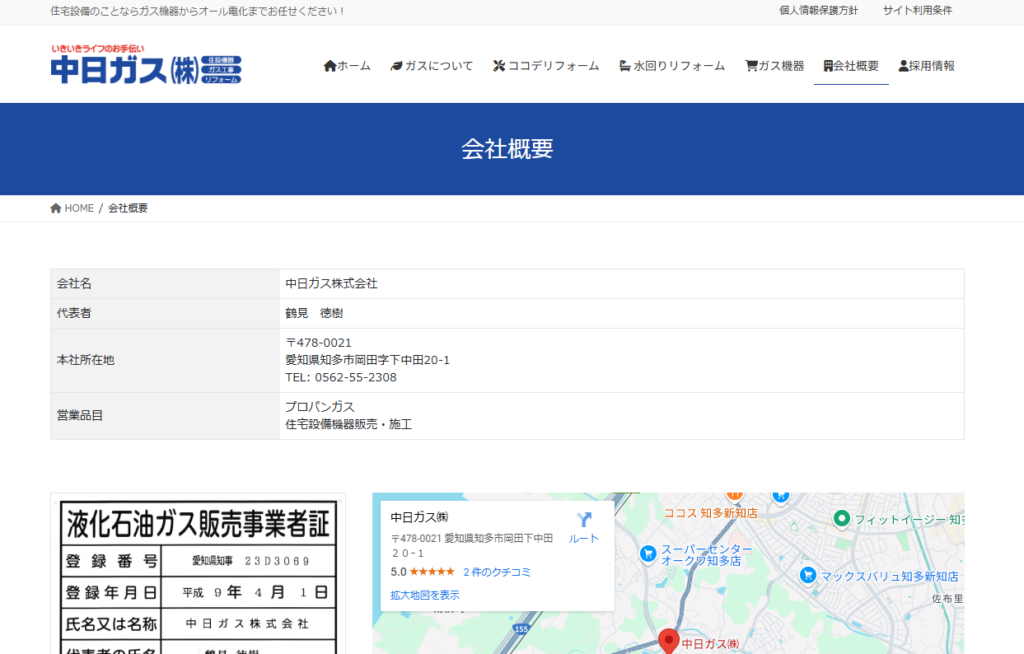Open the ホーム menu item

point(347,66)
